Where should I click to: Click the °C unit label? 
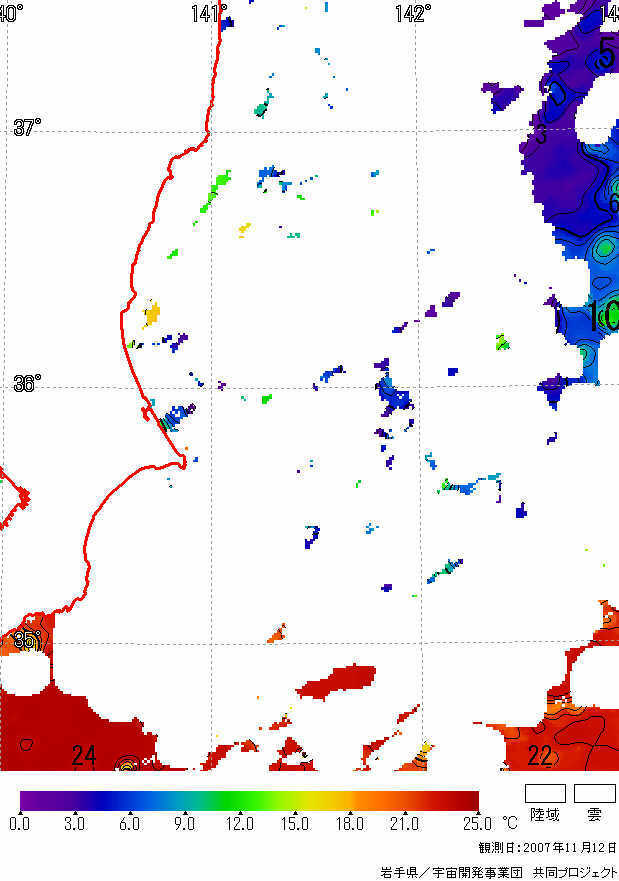(509, 824)
